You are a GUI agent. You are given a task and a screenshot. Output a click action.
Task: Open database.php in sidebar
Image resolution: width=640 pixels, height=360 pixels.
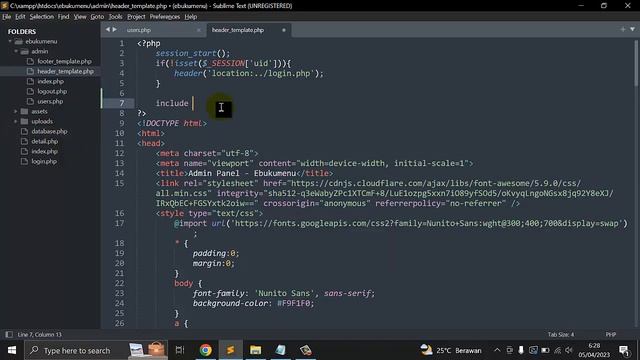[x=49, y=131]
